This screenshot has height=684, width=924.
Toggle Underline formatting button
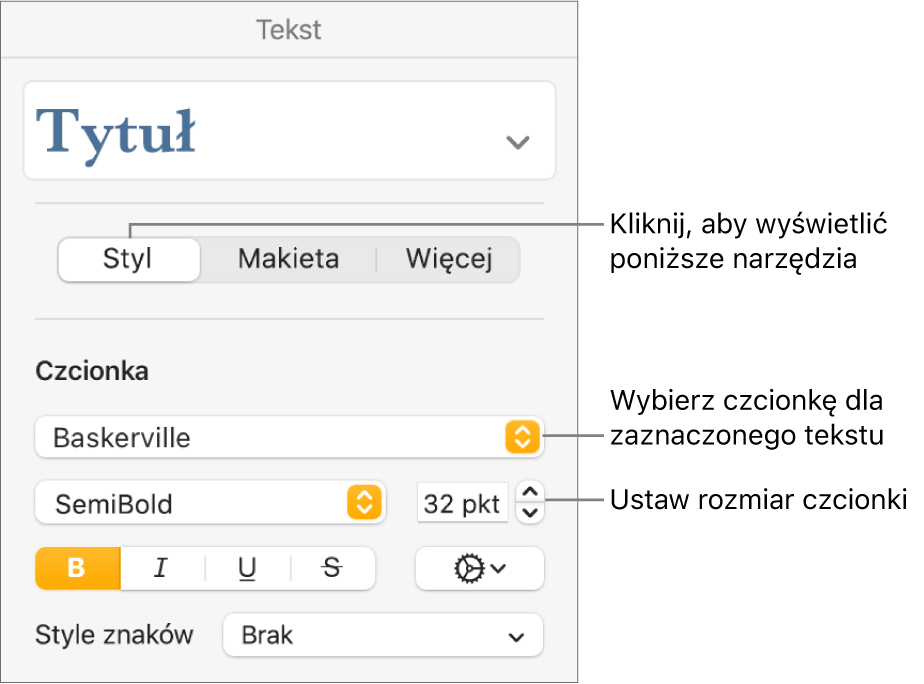click(x=248, y=569)
